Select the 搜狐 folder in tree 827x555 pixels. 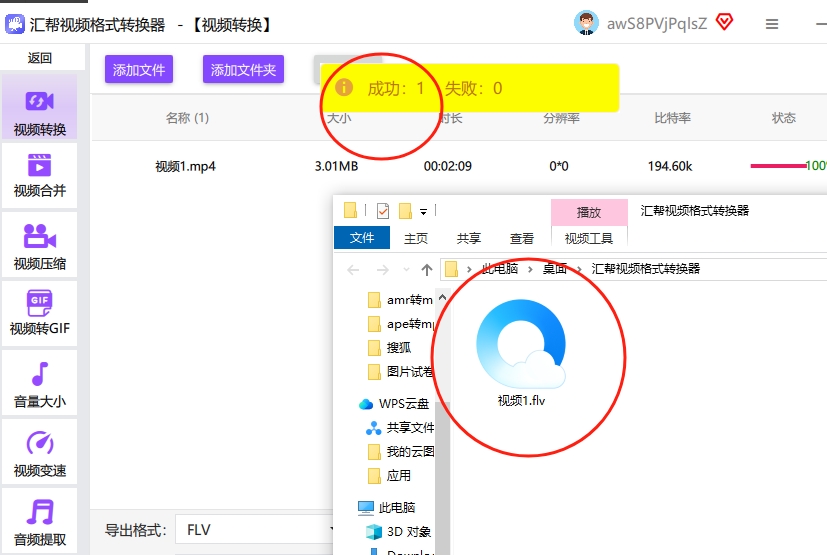point(389,348)
